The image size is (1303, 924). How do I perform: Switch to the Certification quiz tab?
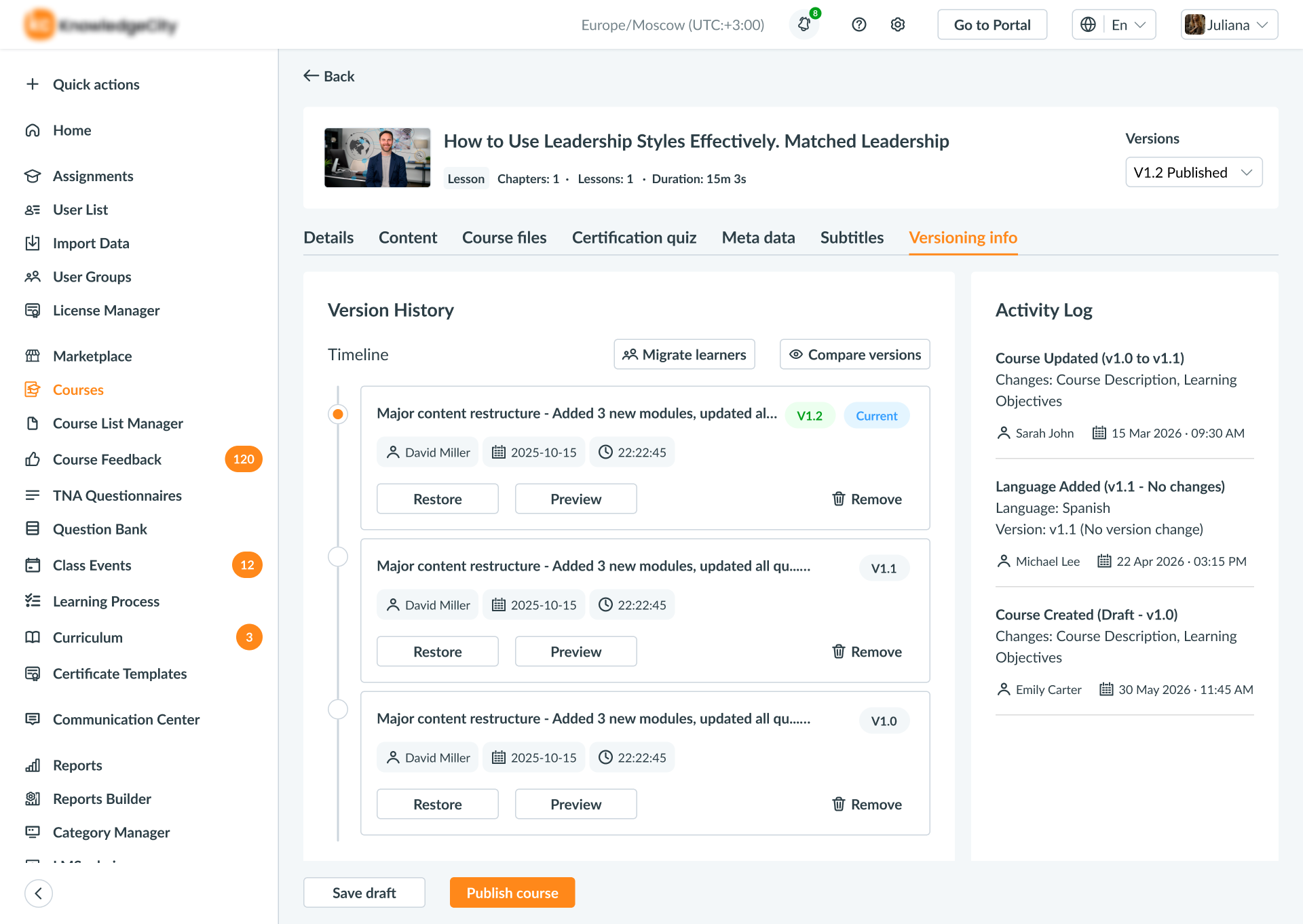(634, 237)
